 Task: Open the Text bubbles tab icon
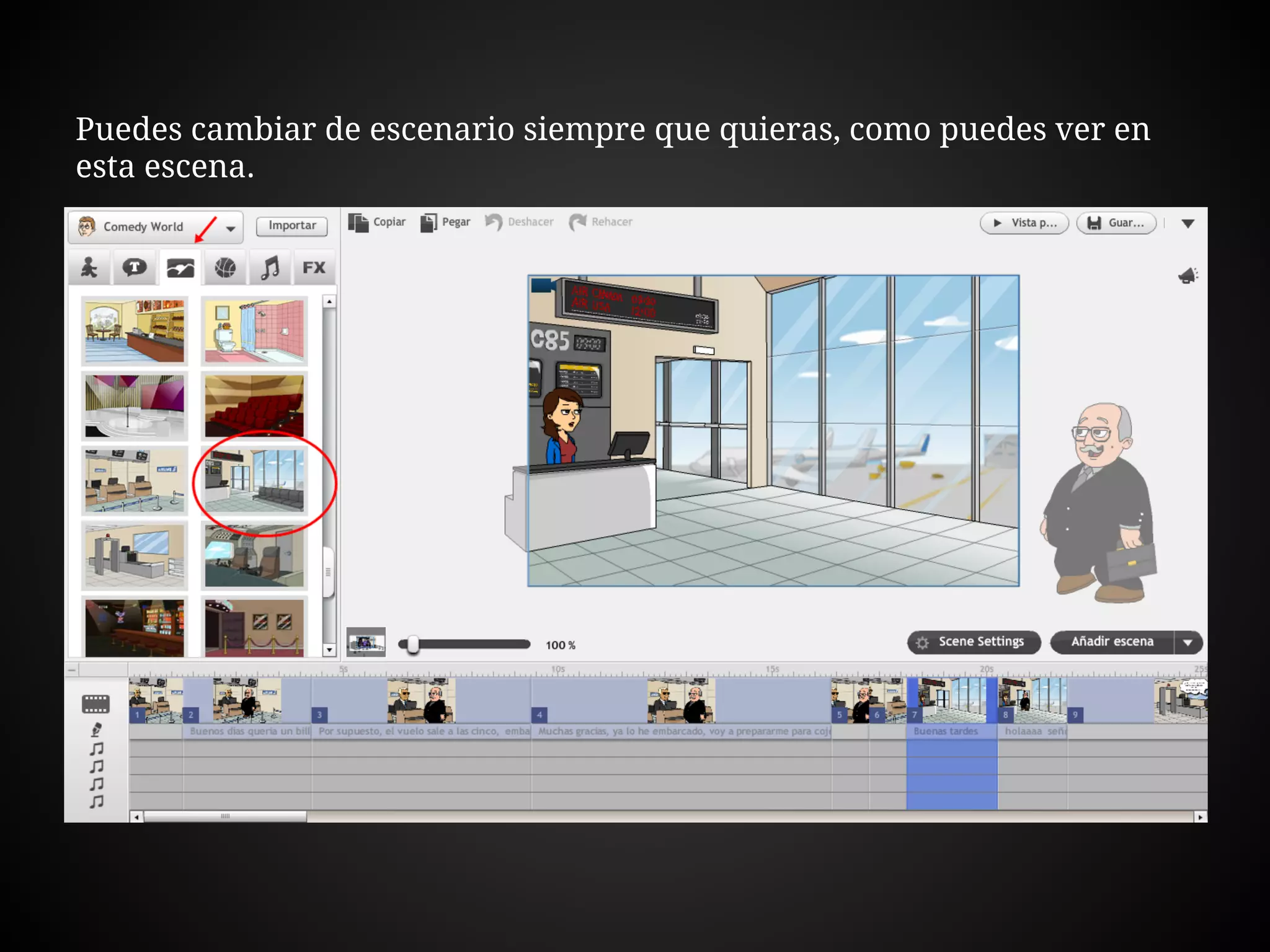tap(135, 268)
